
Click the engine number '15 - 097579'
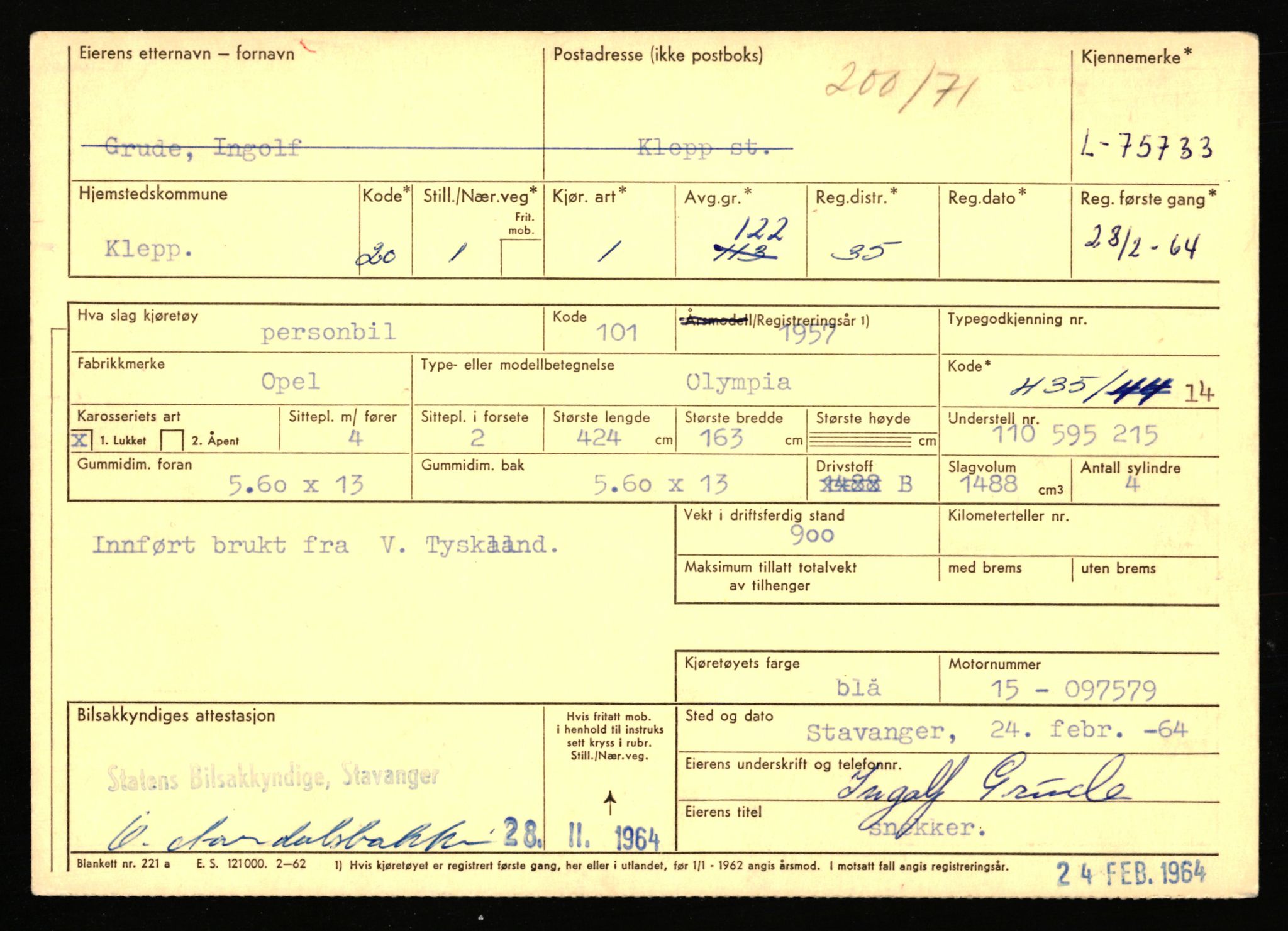(1074, 690)
